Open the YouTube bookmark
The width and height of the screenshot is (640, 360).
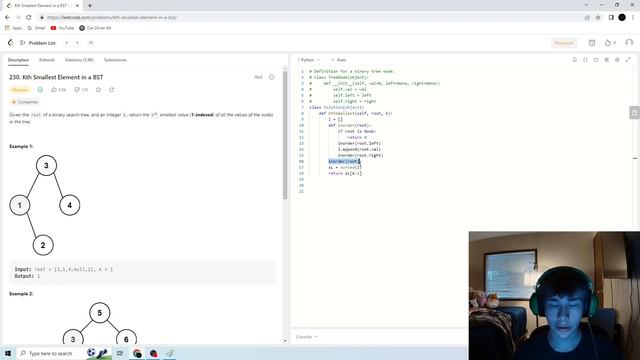(x=62, y=28)
